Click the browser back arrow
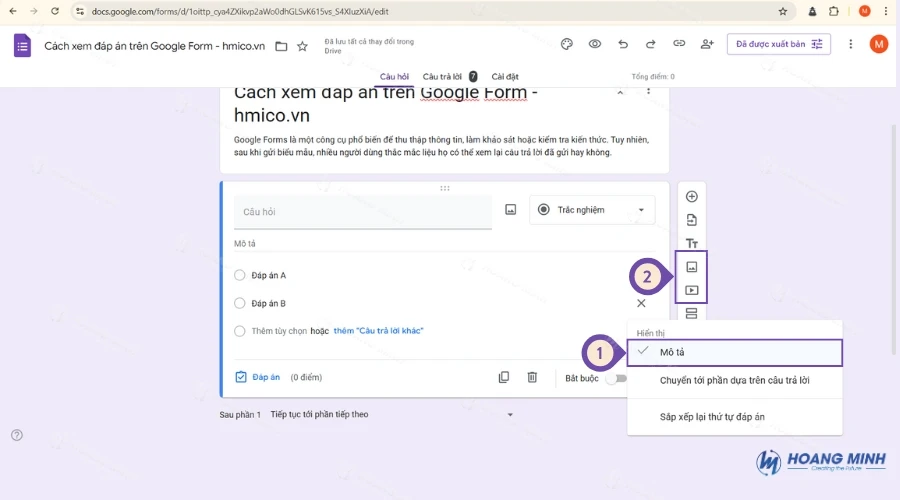The height and width of the screenshot is (500, 900). click(x=13, y=11)
